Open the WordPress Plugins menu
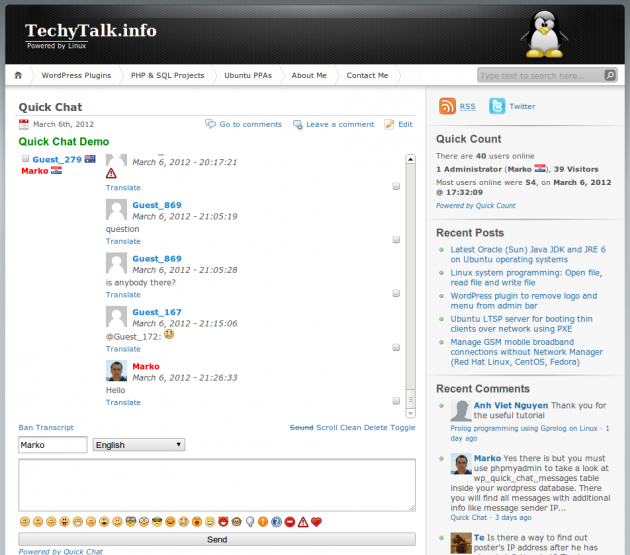The image size is (630, 555). [x=76, y=75]
